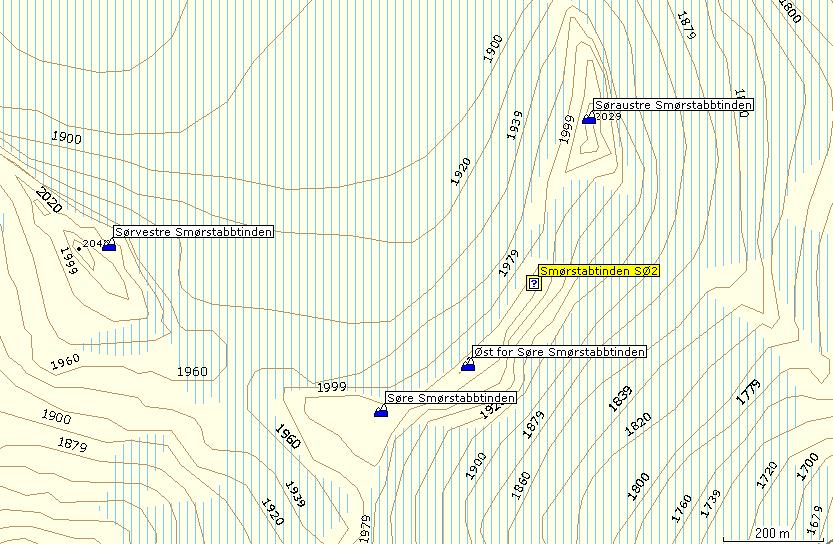Click the 2029 spot elevation label

point(608,117)
